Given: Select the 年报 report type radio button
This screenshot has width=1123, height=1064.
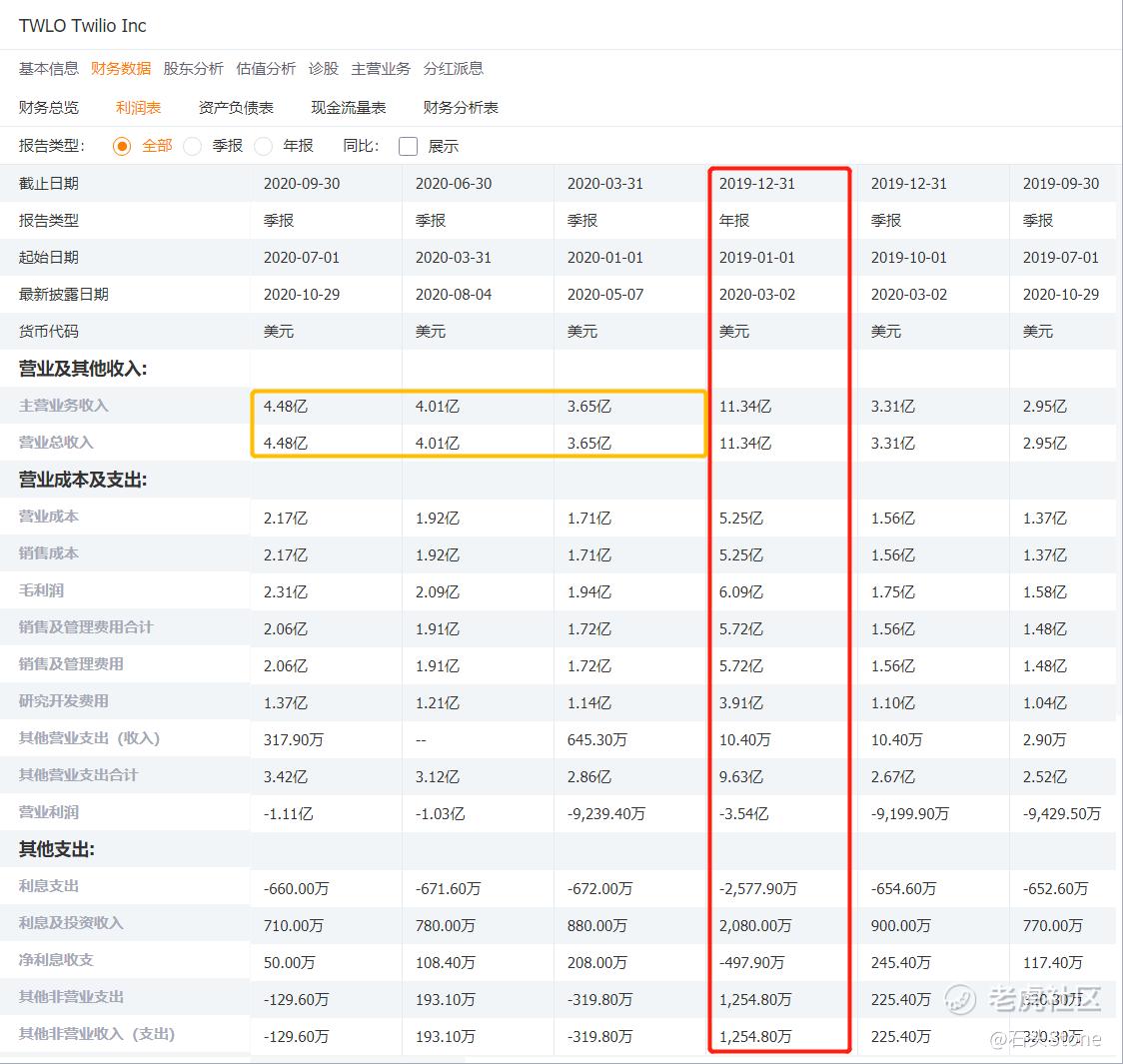Looking at the screenshot, I should (x=263, y=146).
